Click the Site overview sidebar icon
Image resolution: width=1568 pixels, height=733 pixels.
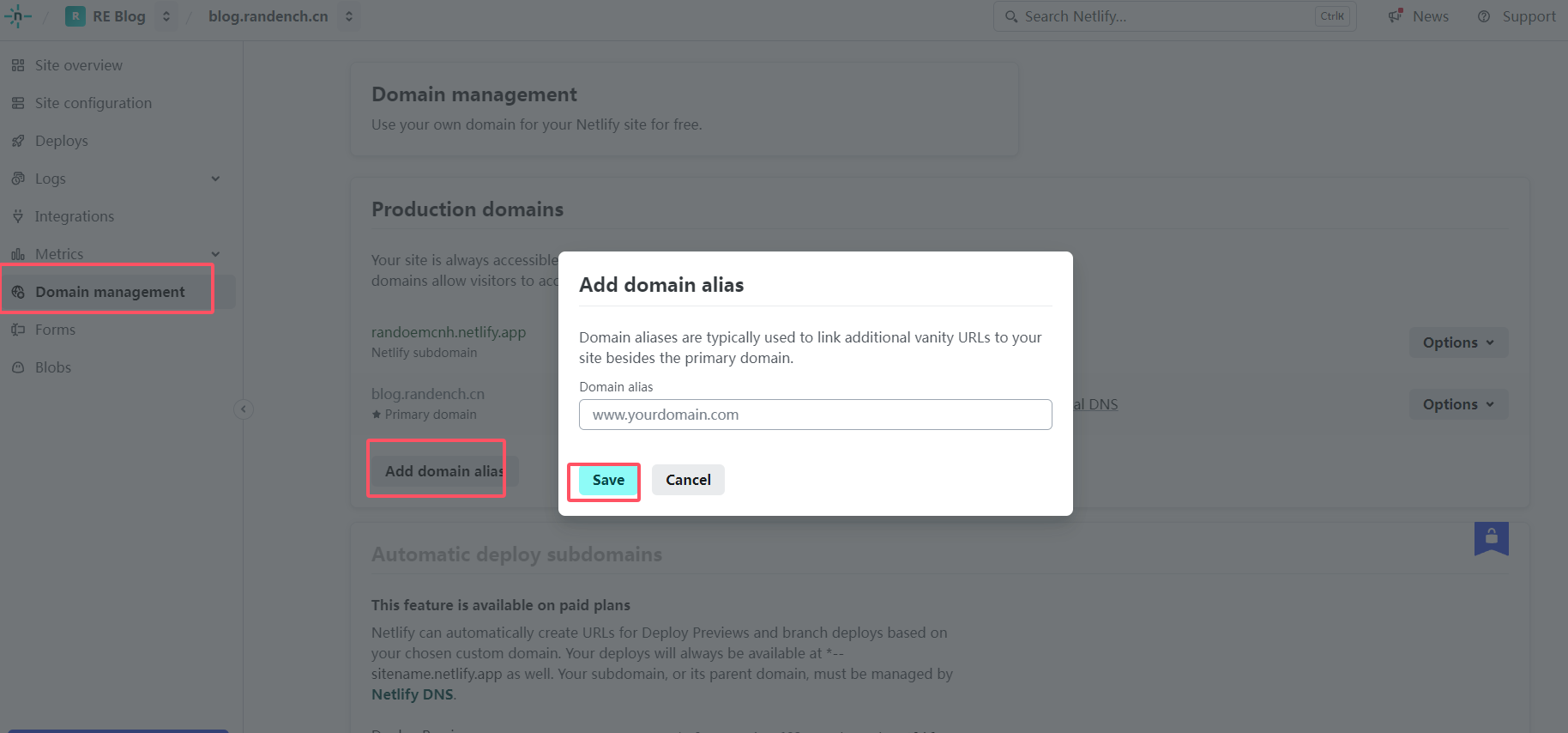click(18, 65)
